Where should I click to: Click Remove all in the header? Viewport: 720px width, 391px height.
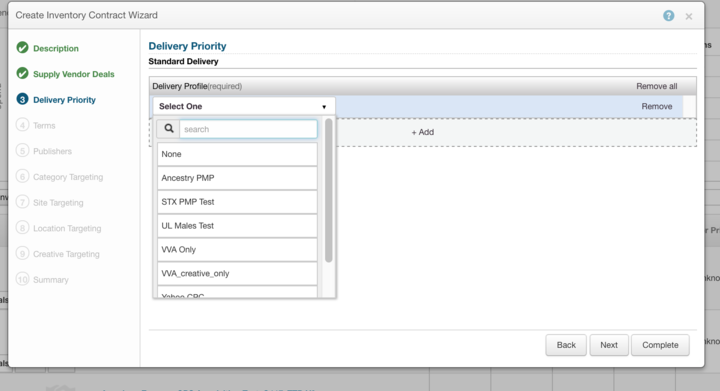(657, 86)
